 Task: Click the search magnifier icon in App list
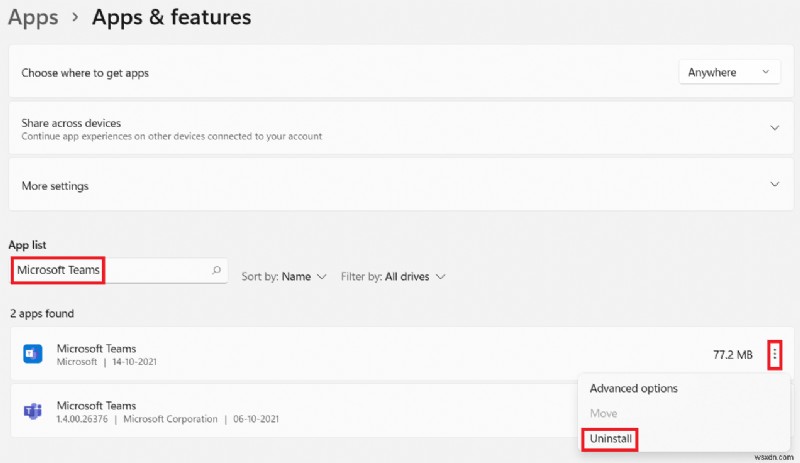coord(216,271)
